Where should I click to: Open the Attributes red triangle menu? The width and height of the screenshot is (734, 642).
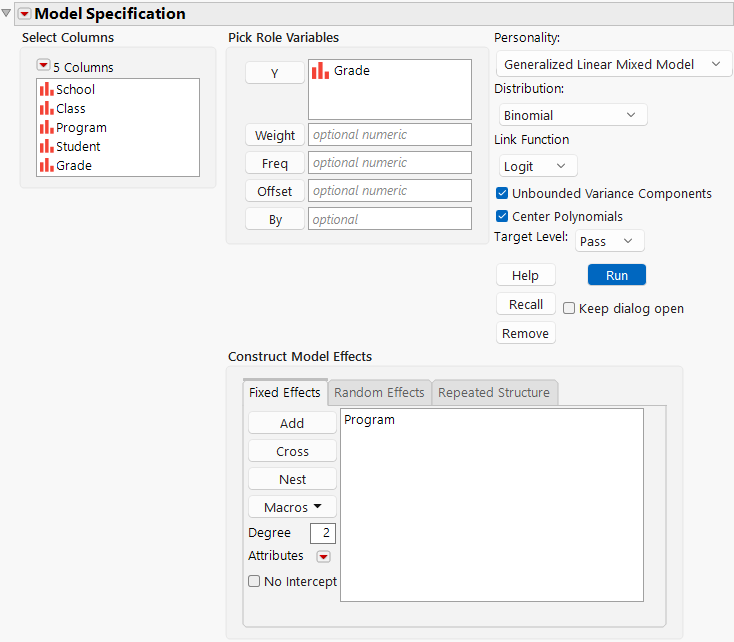coord(323,557)
